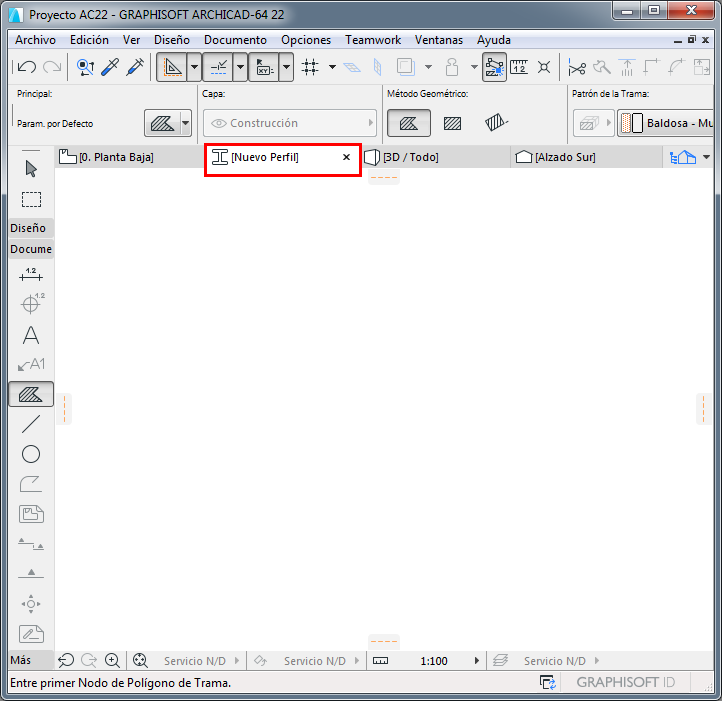Open the Construcción layer dropdown
The height and width of the screenshot is (701, 722).
[290, 123]
